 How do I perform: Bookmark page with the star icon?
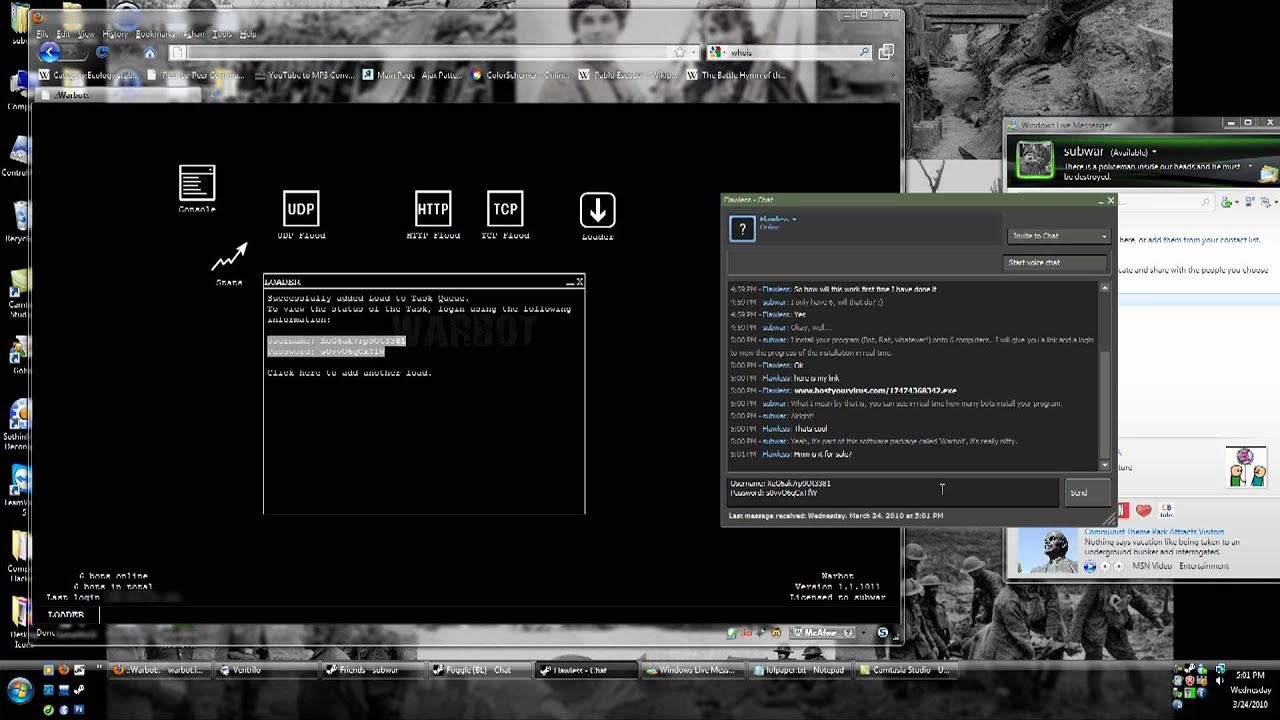[680, 52]
